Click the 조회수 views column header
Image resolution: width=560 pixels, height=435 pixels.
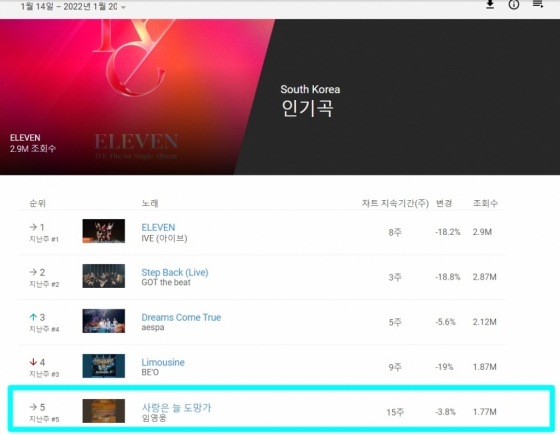click(x=485, y=203)
